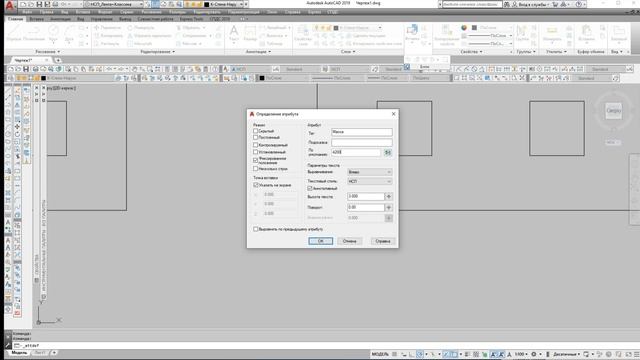Click the pick angle button beside Поворот
Screen dimensions: 640x360
click(x=389, y=207)
